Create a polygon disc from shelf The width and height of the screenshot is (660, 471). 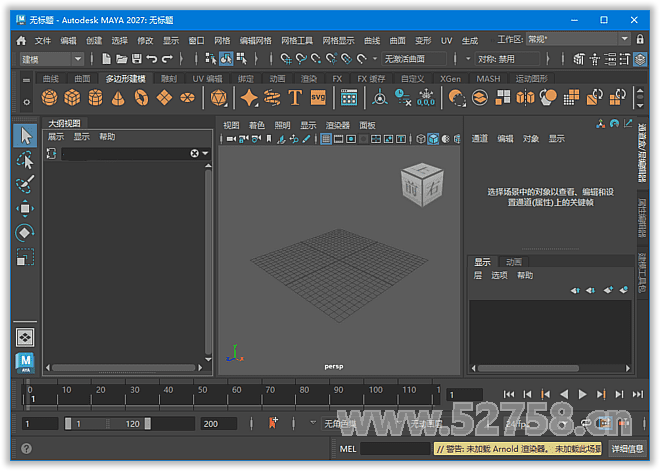click(x=187, y=98)
